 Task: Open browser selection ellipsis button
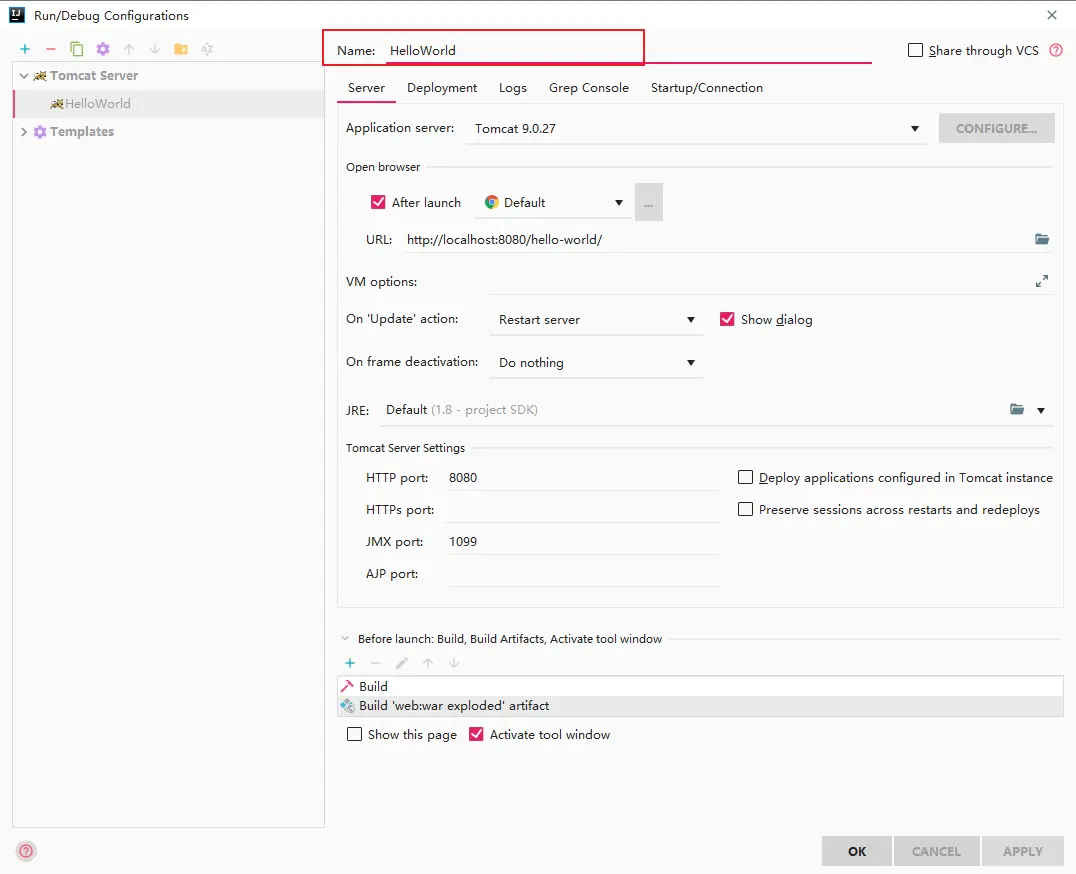pyautogui.click(x=648, y=202)
